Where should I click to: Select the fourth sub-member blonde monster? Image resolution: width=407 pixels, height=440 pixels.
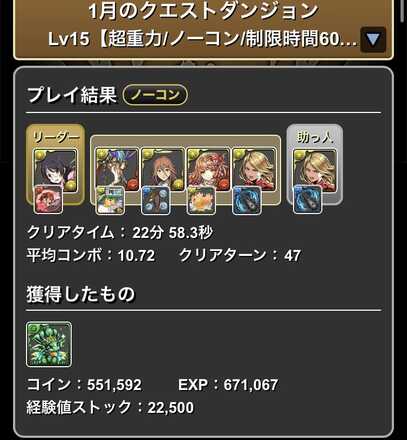254,170
